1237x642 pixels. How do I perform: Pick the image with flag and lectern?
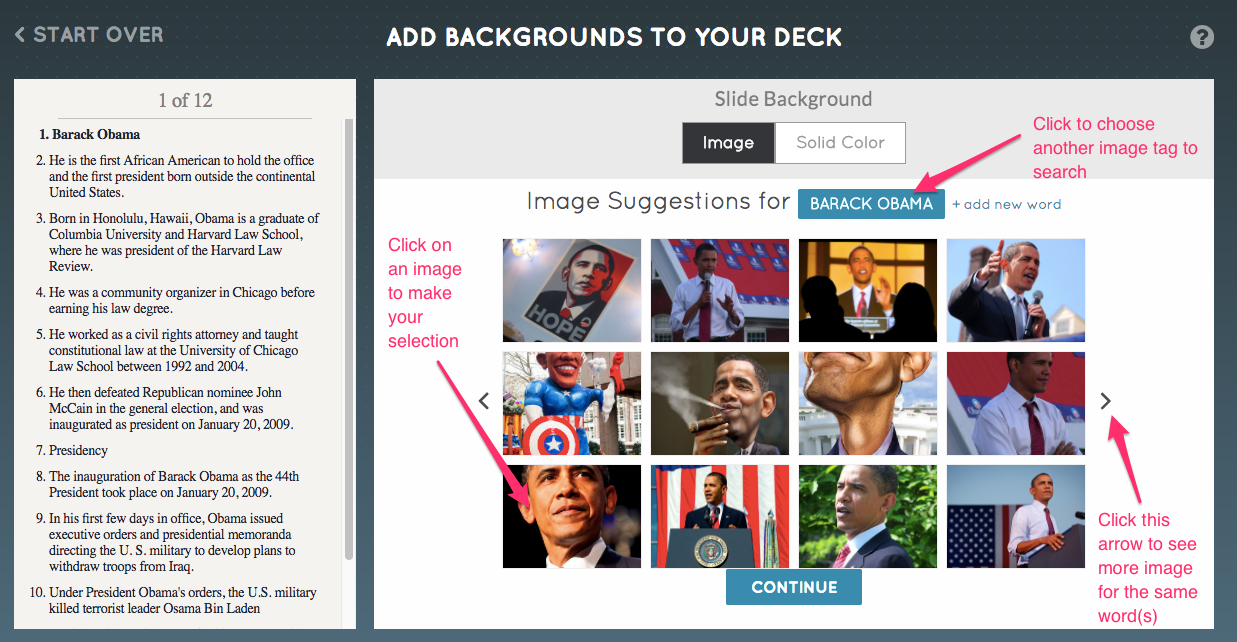[x=1016, y=516]
